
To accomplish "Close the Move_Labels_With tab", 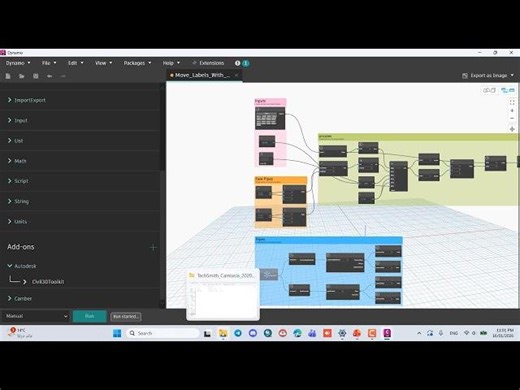I will 236,75.
